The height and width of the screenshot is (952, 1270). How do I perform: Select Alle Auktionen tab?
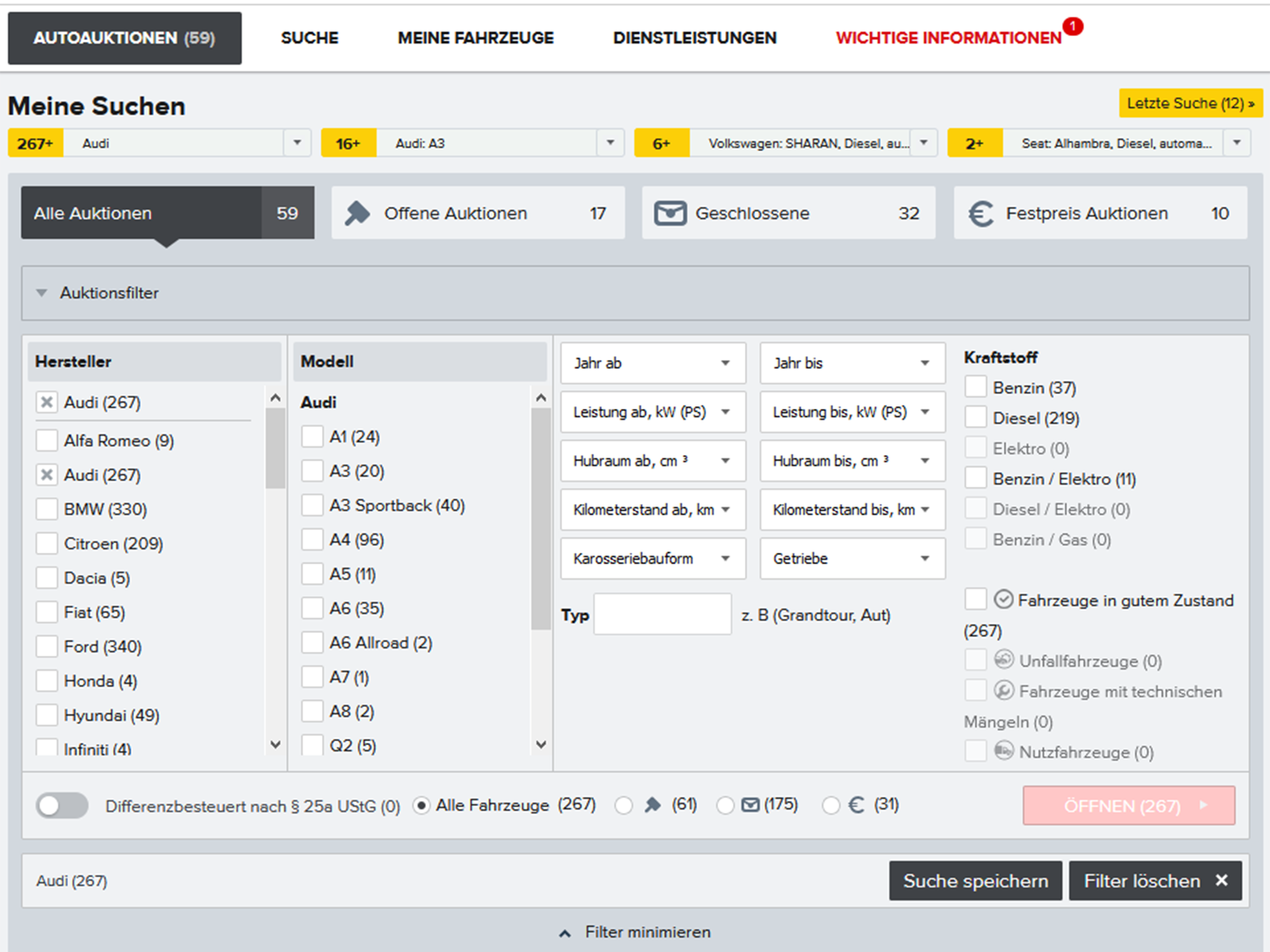(168, 213)
